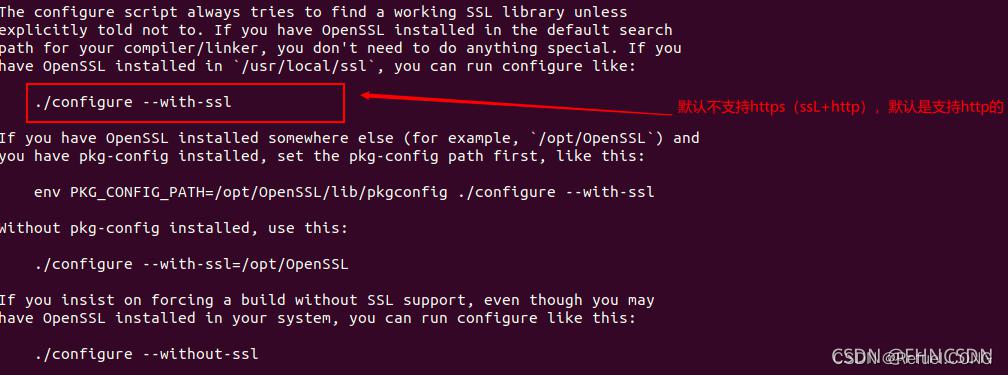
Task: Click the red-boxed ./configure --with-ssl command
Action: tap(134, 103)
